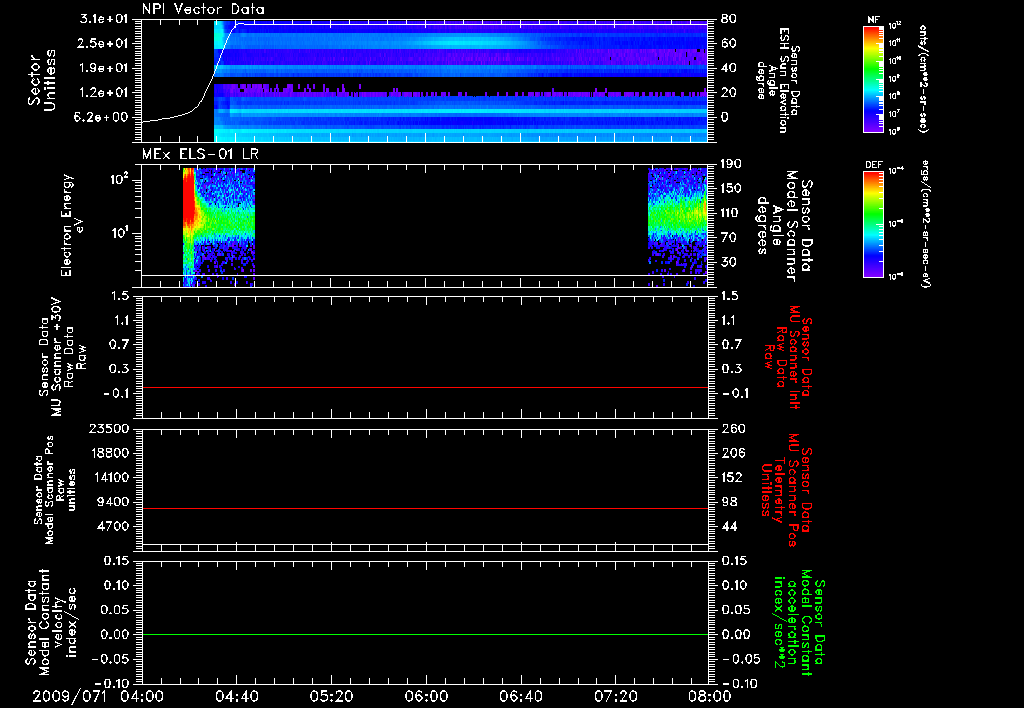
Task: Click the '07:20' time tick label
Action: [615, 696]
